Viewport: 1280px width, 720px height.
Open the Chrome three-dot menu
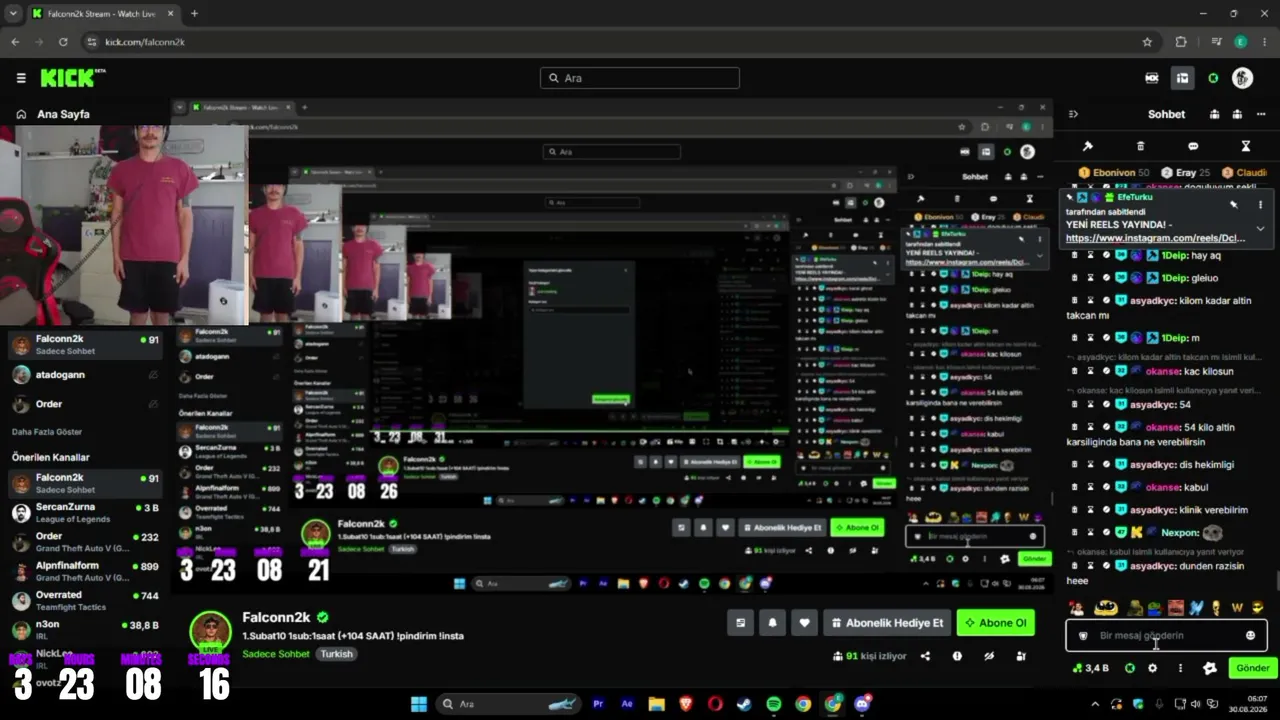pos(1265,42)
